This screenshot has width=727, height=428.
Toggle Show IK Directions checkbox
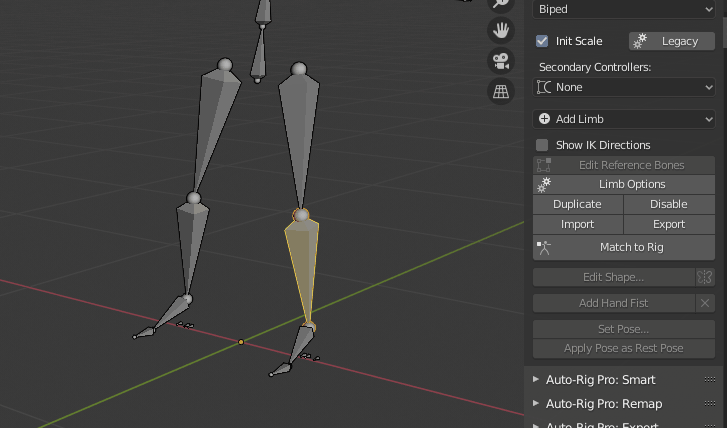(542, 145)
